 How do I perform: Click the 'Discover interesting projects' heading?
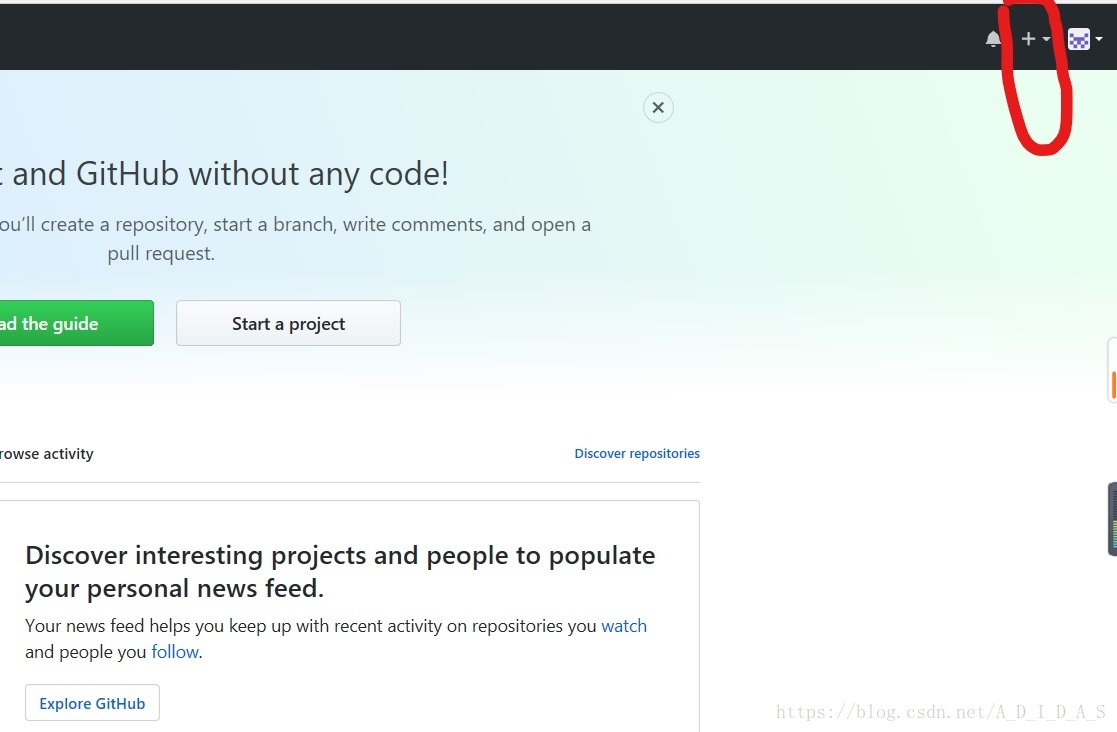click(x=340, y=572)
